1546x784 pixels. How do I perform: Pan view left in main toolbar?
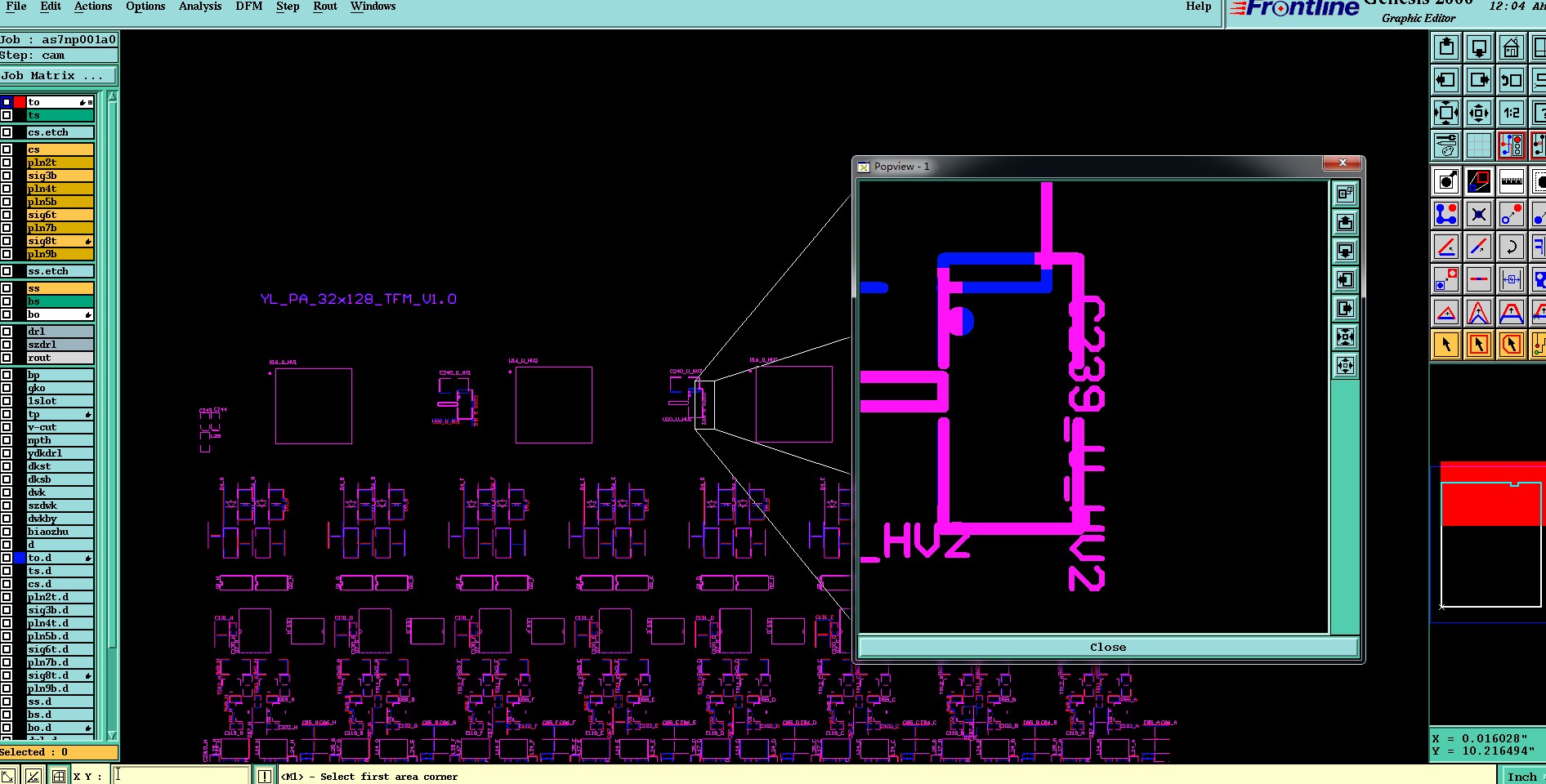tap(1446, 80)
